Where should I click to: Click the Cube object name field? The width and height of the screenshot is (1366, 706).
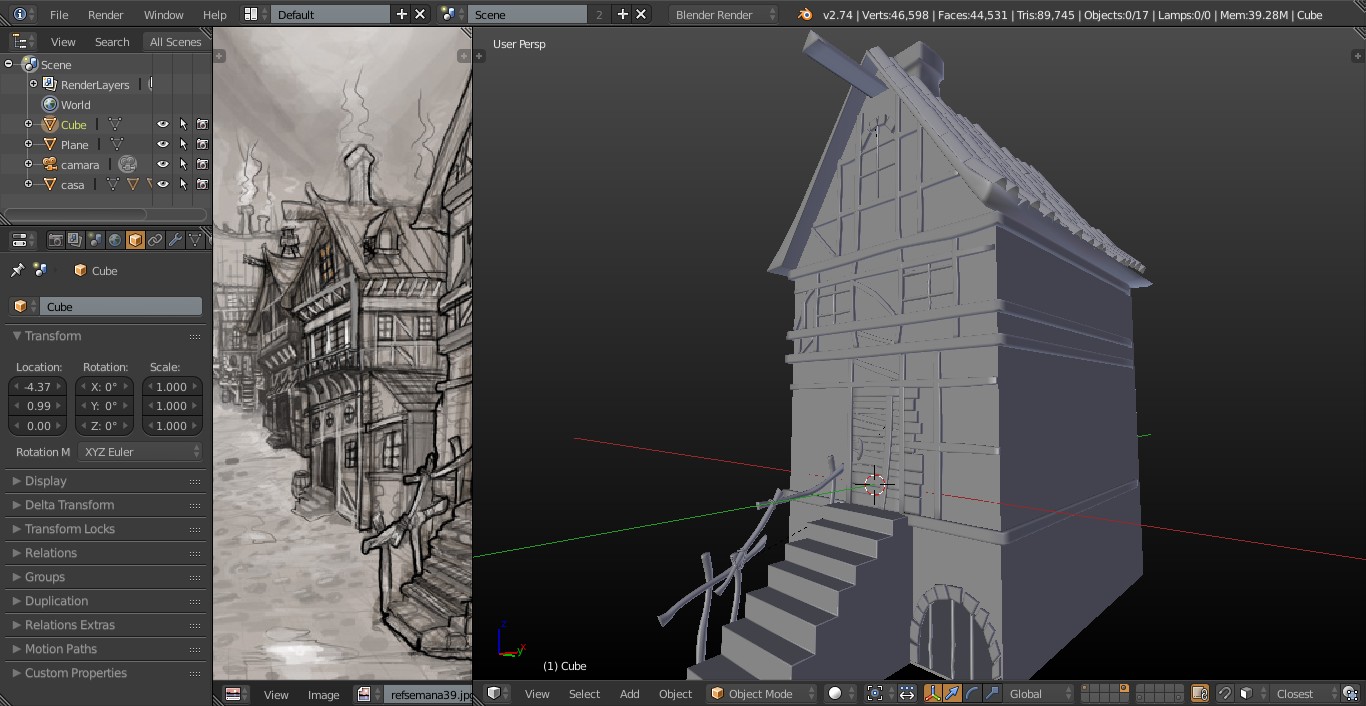[x=121, y=306]
